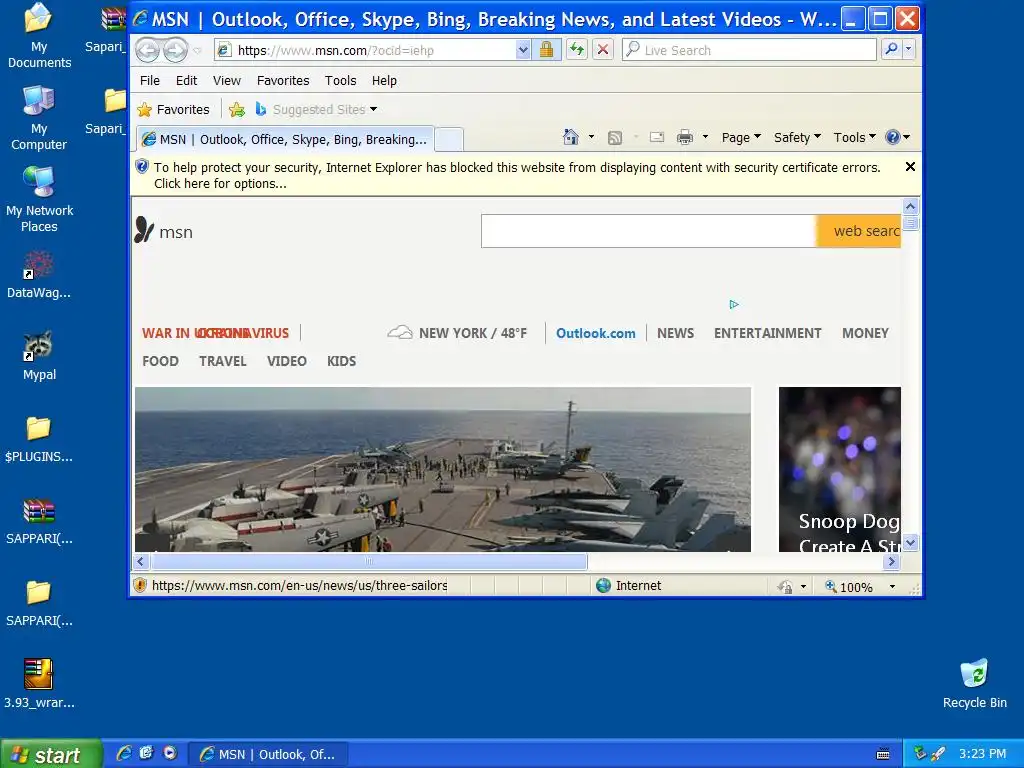Click the TRAVEL navigation link
This screenshot has width=1024, height=768.
point(223,361)
